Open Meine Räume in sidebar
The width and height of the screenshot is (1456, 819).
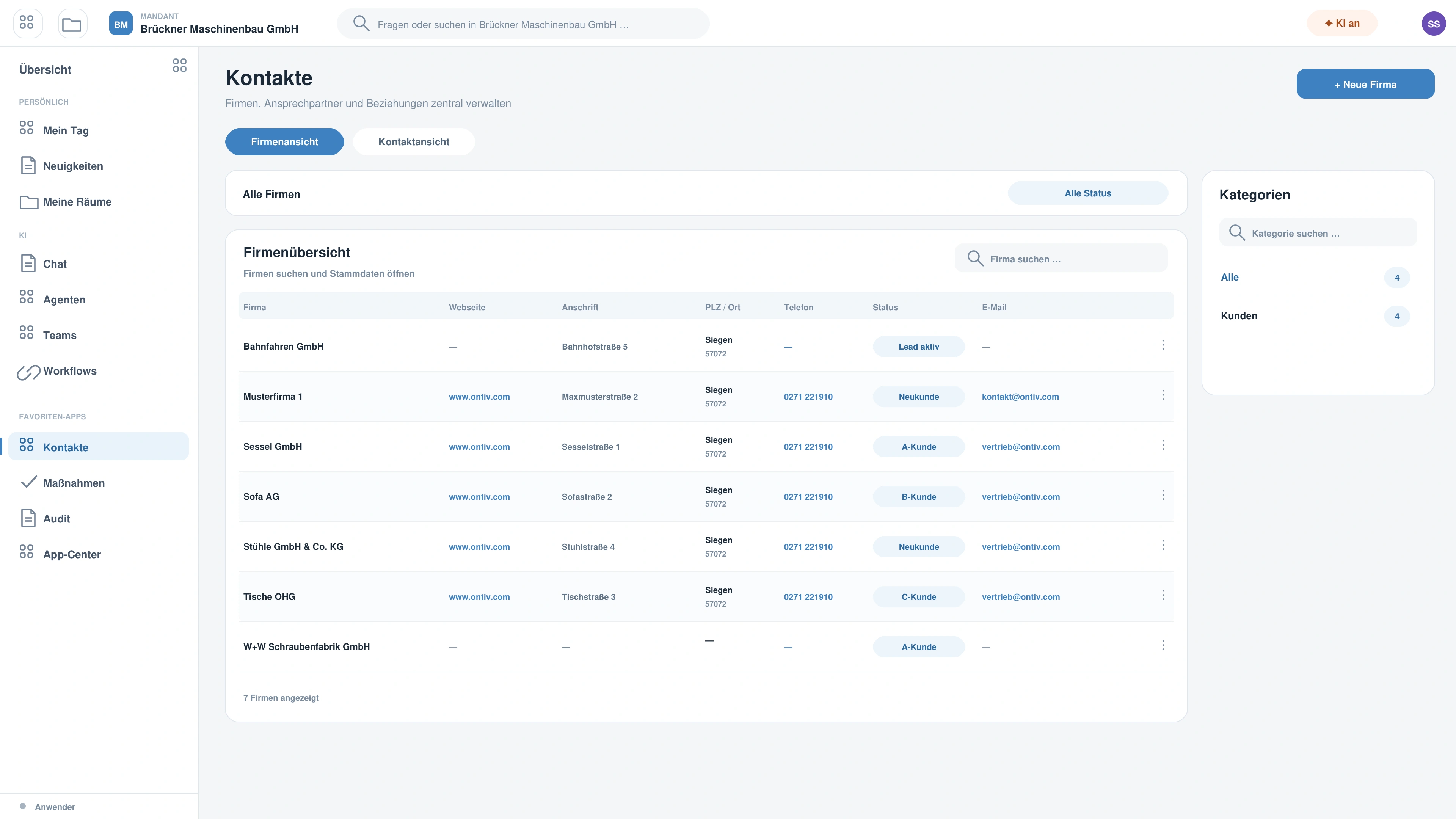click(98, 202)
